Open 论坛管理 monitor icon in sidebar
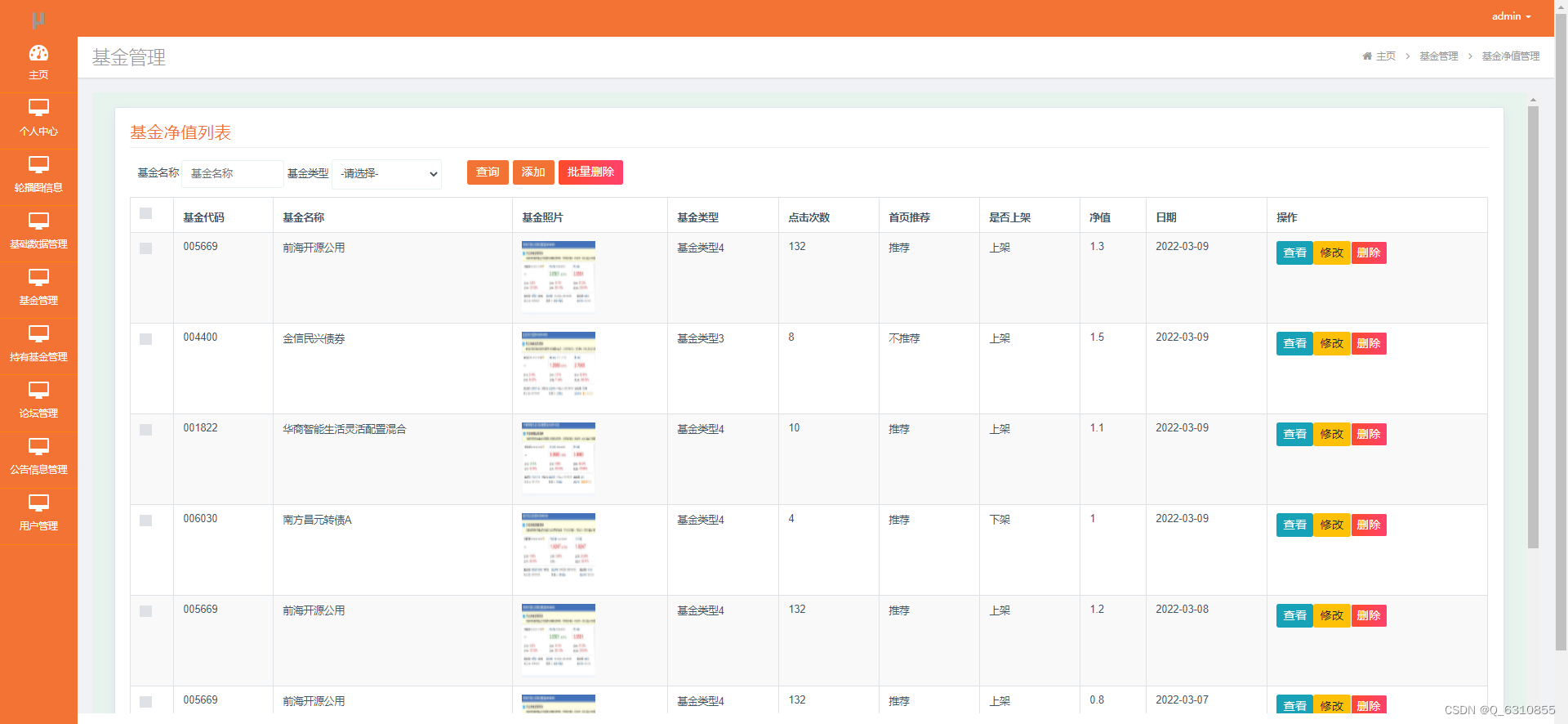1568x724 pixels. 38,390
